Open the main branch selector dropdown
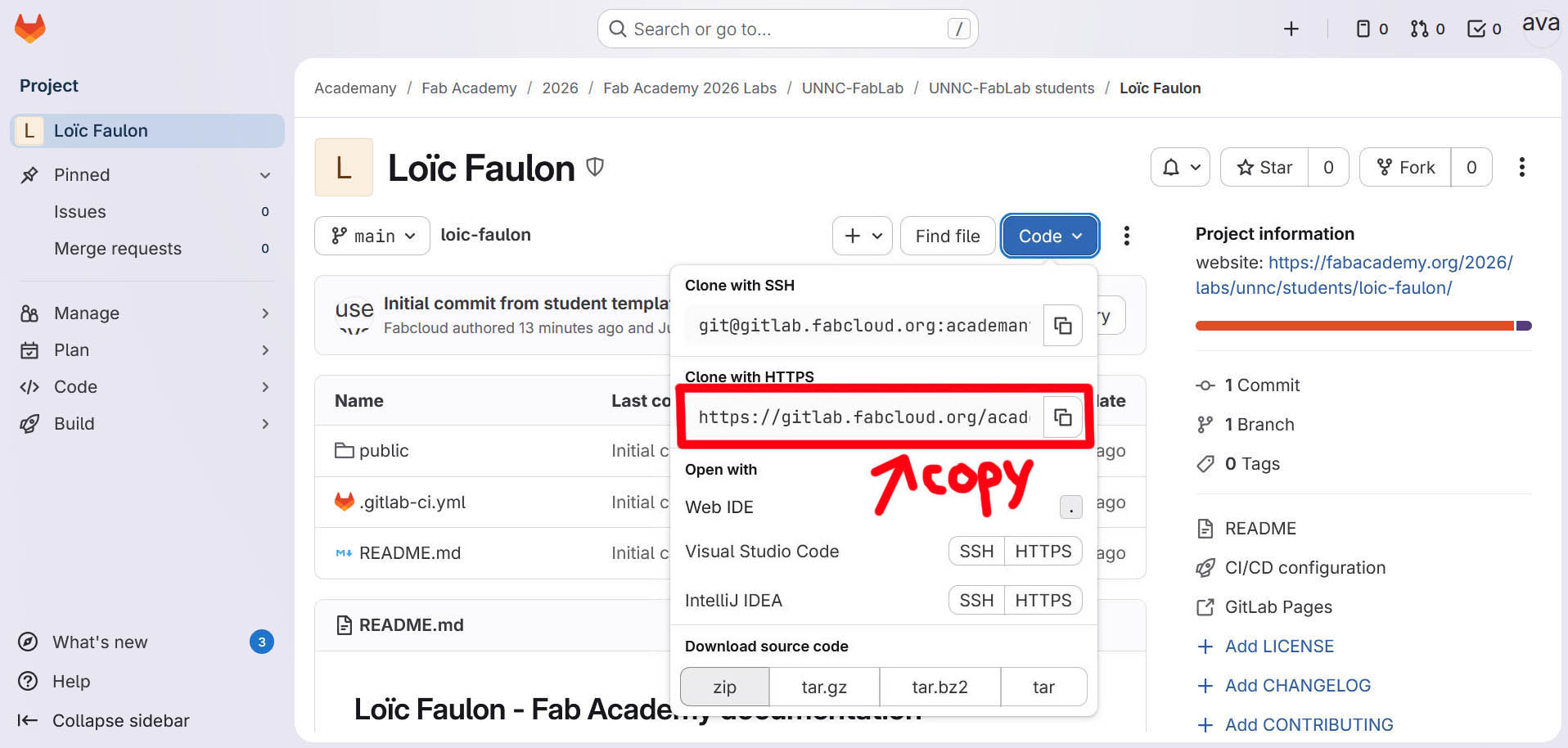 [x=372, y=237]
